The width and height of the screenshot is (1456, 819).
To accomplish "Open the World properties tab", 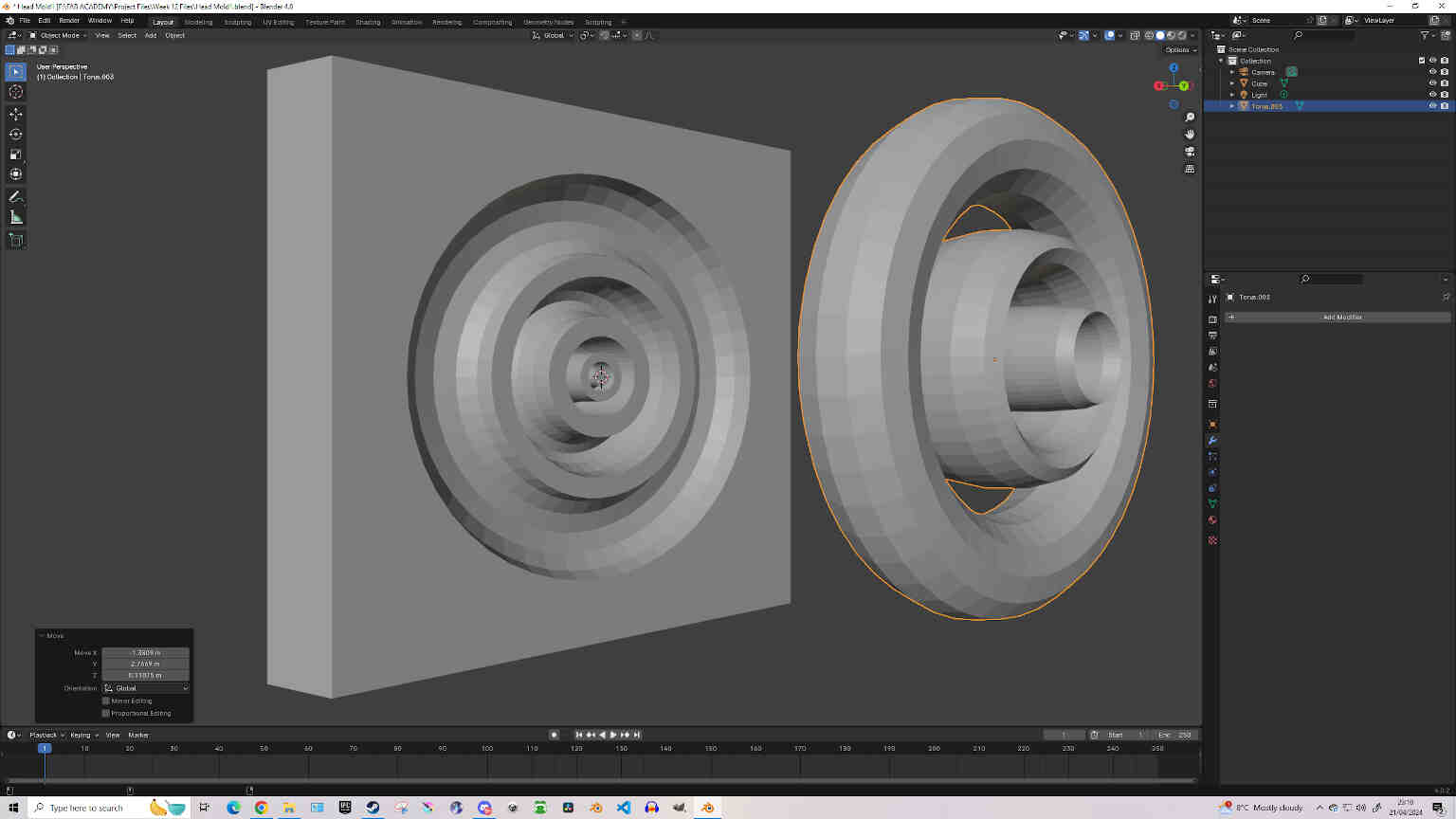I will (1212, 383).
